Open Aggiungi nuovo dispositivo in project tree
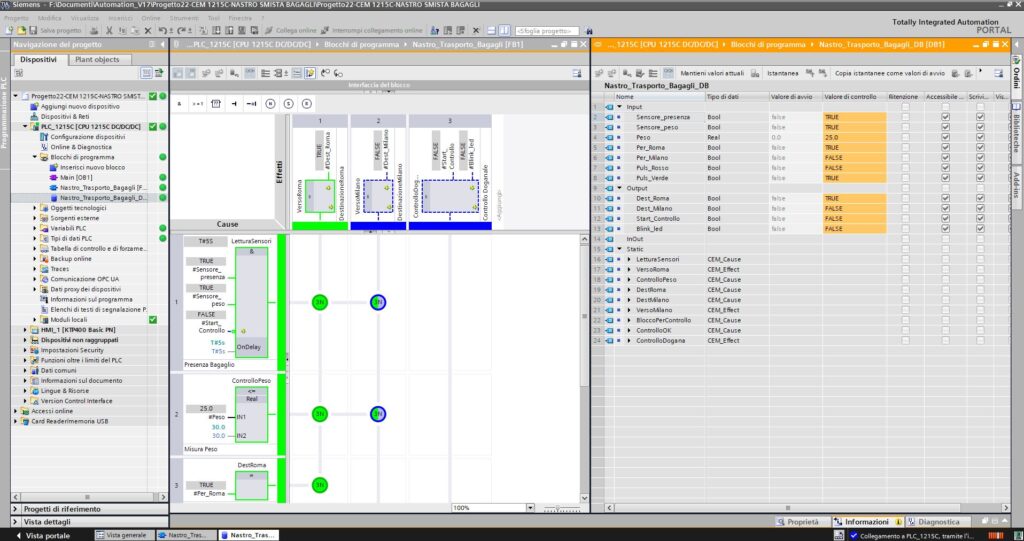The width and height of the screenshot is (1024, 541). click(x=80, y=106)
